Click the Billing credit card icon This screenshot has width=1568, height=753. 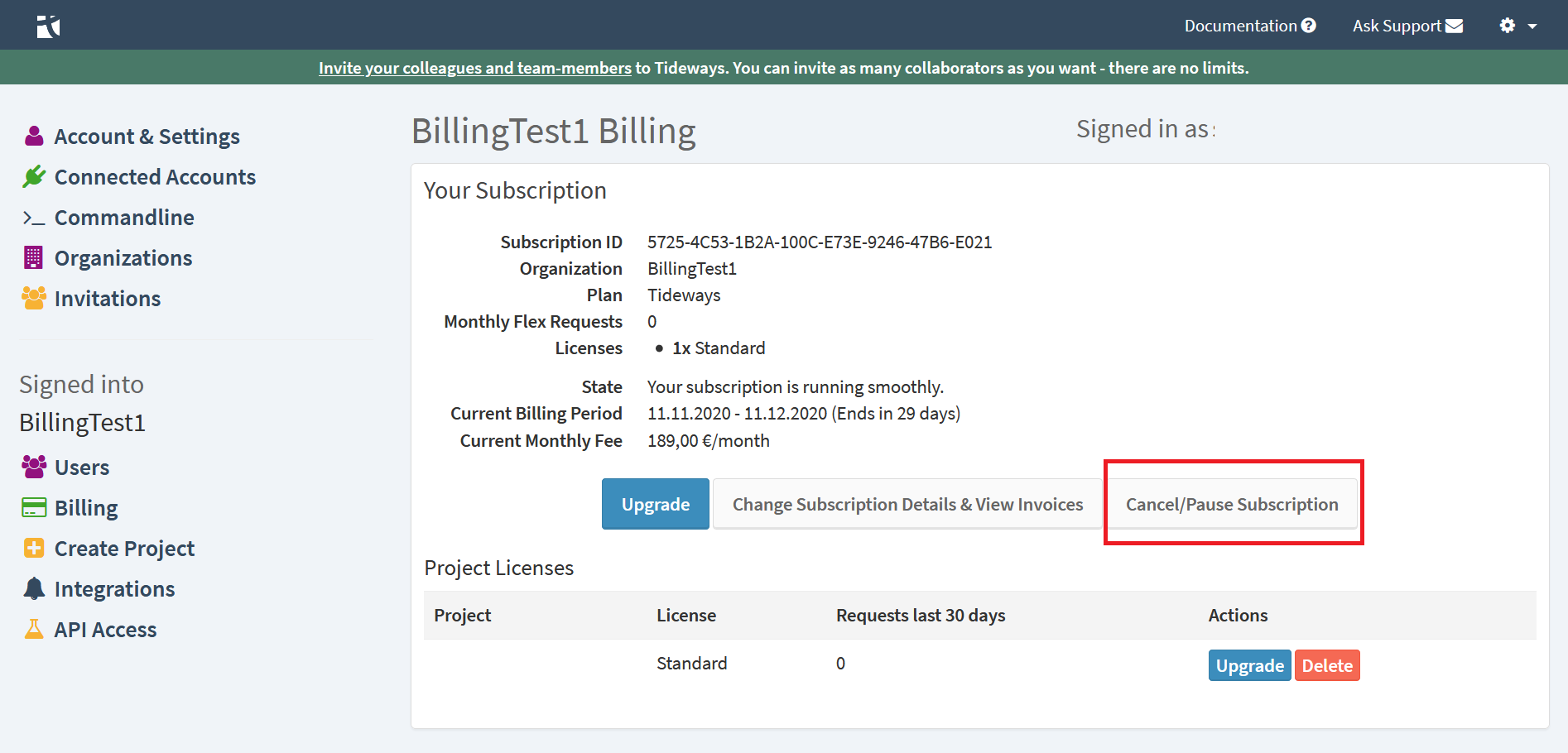click(x=34, y=507)
